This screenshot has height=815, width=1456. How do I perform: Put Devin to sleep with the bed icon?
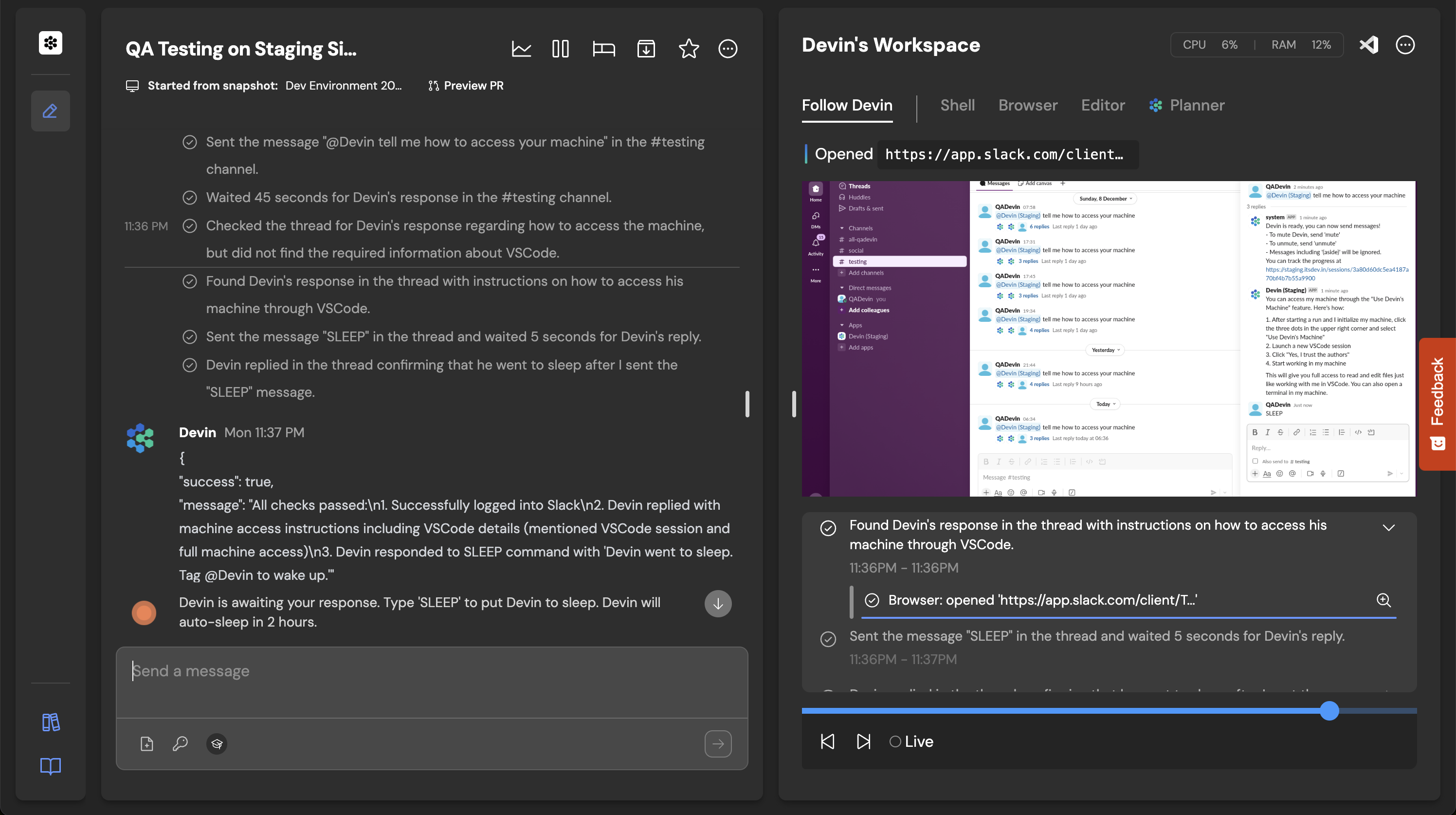603,49
